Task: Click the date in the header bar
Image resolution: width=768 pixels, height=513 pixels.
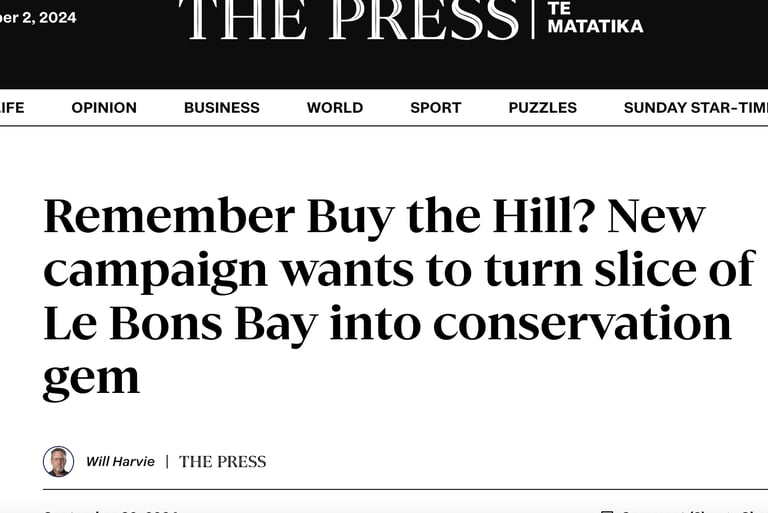Action: tap(38, 18)
